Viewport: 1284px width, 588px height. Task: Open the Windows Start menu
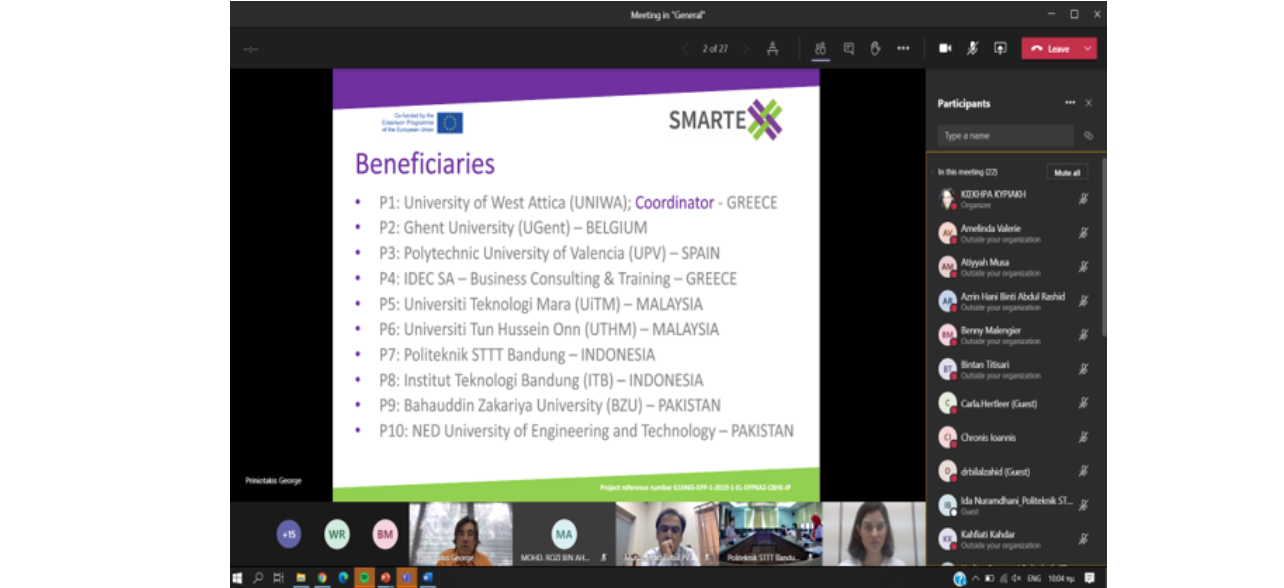point(239,578)
